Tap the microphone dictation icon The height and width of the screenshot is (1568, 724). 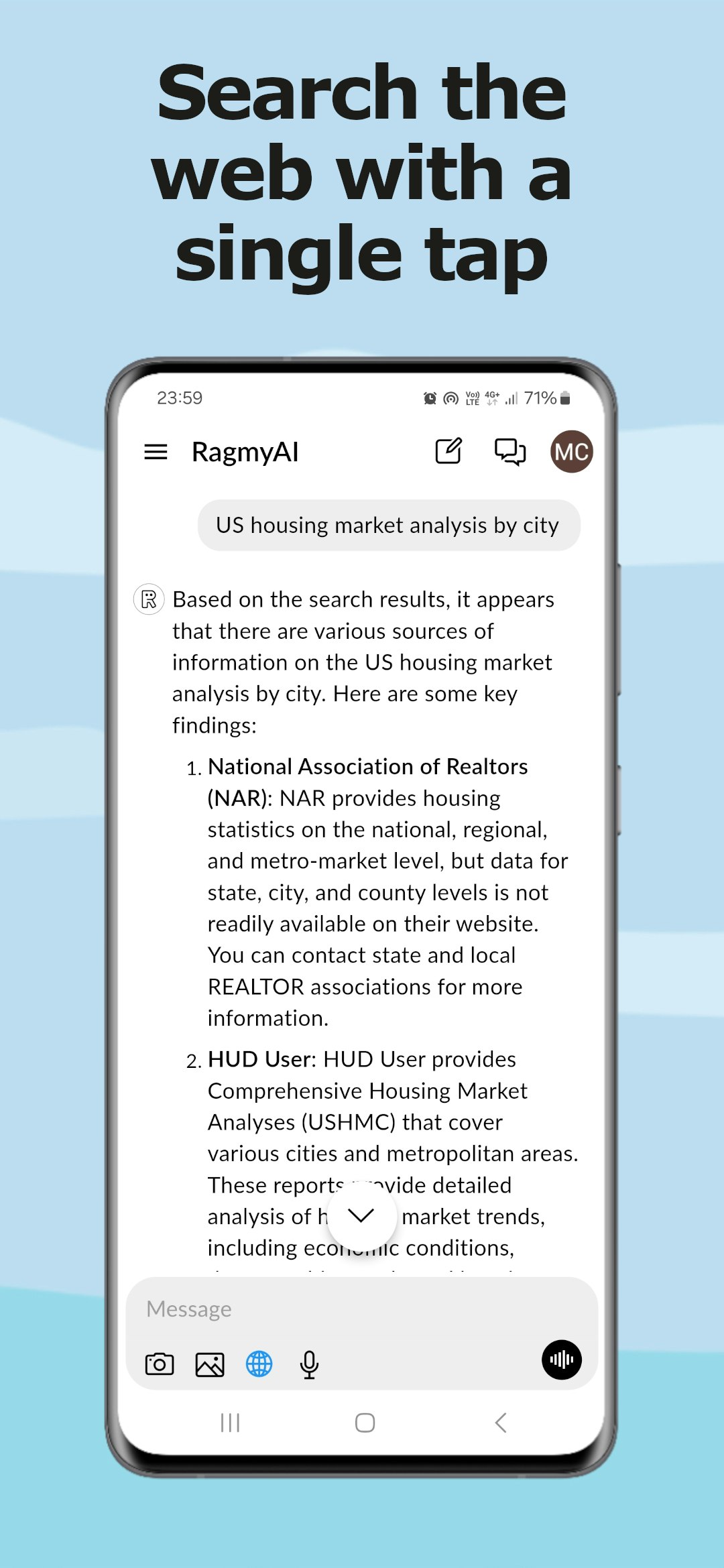[x=309, y=1364]
